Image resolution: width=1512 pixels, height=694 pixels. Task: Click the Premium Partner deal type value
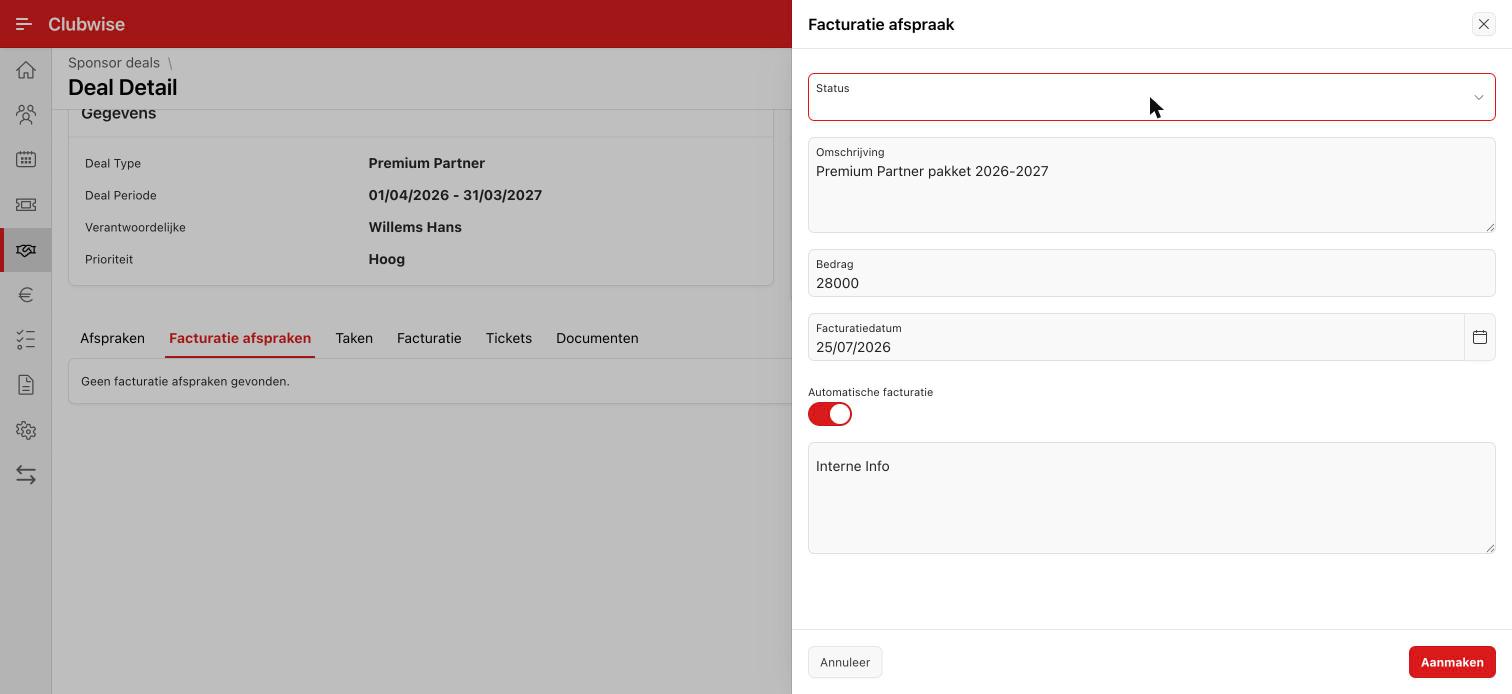[426, 163]
